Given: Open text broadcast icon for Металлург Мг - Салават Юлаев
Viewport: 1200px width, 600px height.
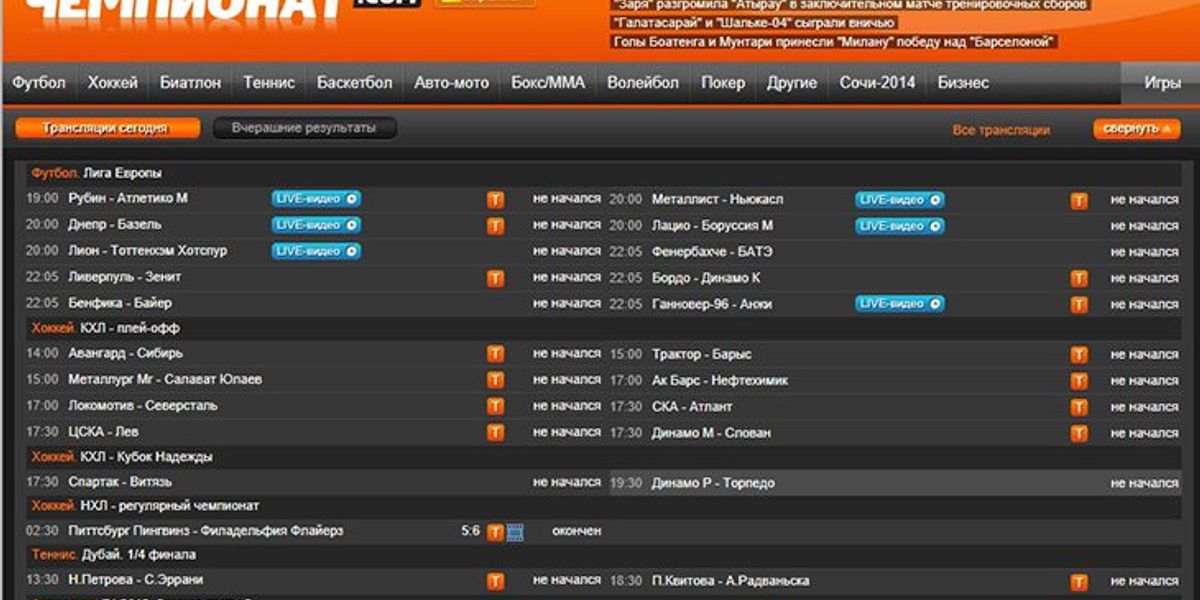Looking at the screenshot, I should (495, 380).
